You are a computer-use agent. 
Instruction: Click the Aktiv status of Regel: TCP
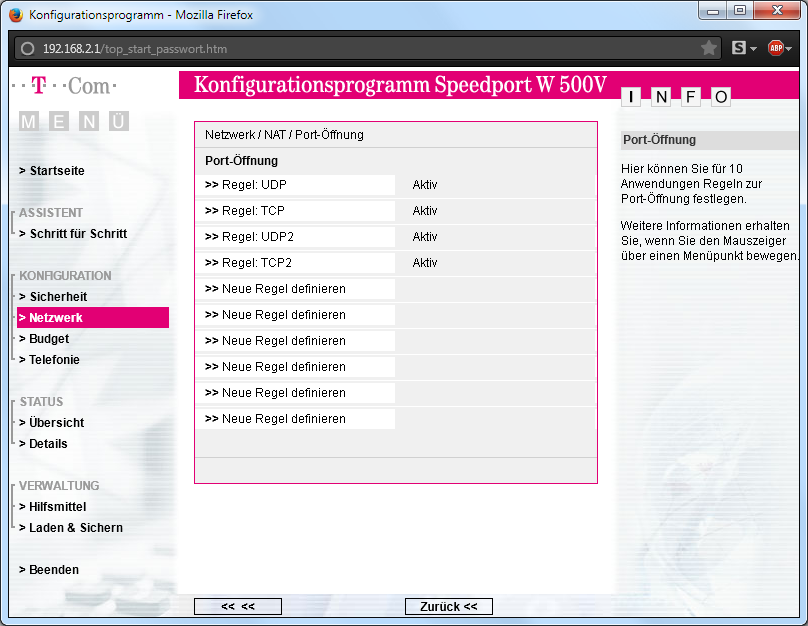pyautogui.click(x=425, y=211)
